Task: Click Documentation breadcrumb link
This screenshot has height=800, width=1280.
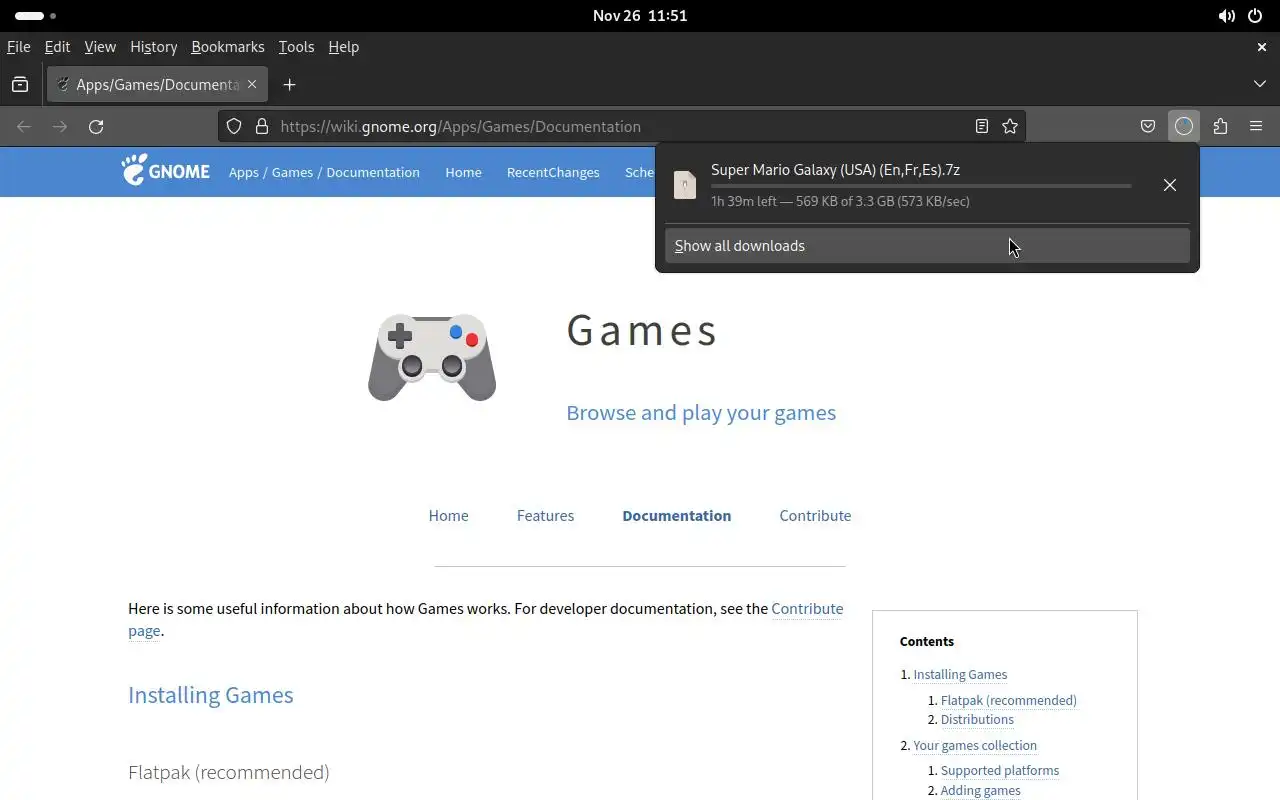Action: [x=373, y=173]
